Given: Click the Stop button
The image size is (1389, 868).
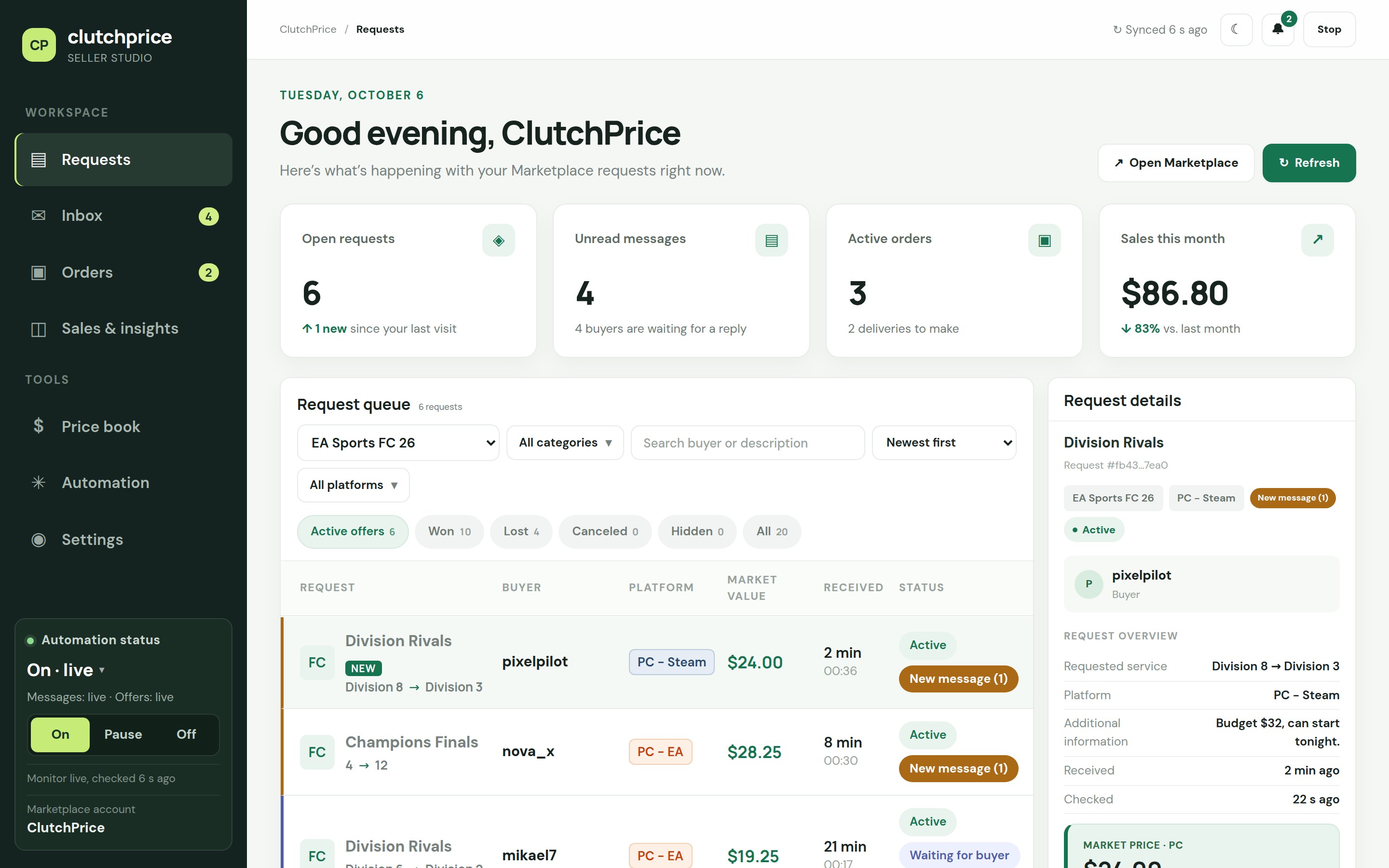Looking at the screenshot, I should 1329,29.
